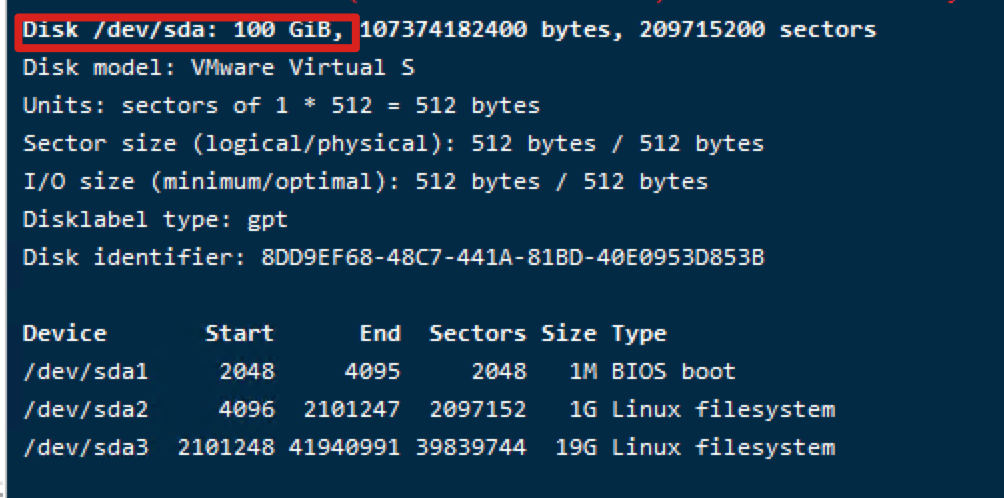This screenshot has height=498, width=1004.
Task: Click the I/O size minimum/optimal line
Action: pyautogui.click(x=365, y=182)
